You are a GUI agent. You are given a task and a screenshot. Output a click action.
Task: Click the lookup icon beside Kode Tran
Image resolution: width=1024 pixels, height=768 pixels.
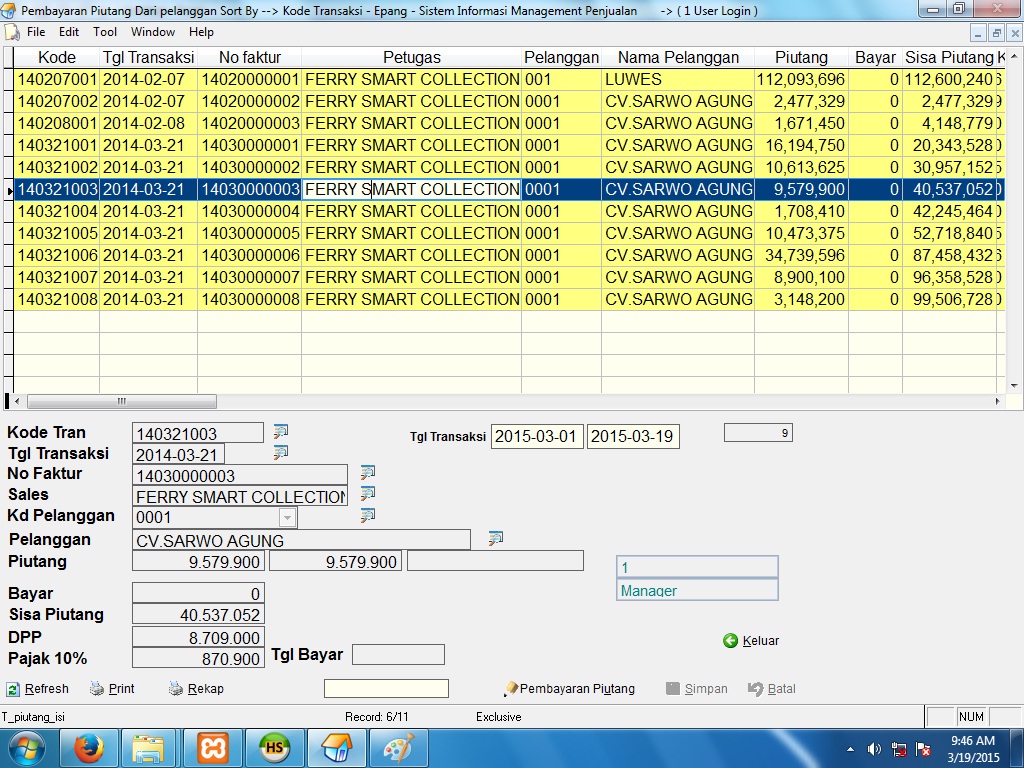(281, 432)
